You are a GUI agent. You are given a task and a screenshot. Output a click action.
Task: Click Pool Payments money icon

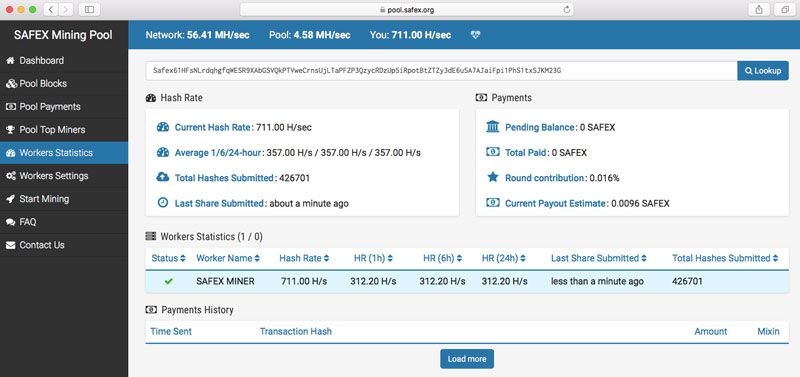[x=10, y=107]
